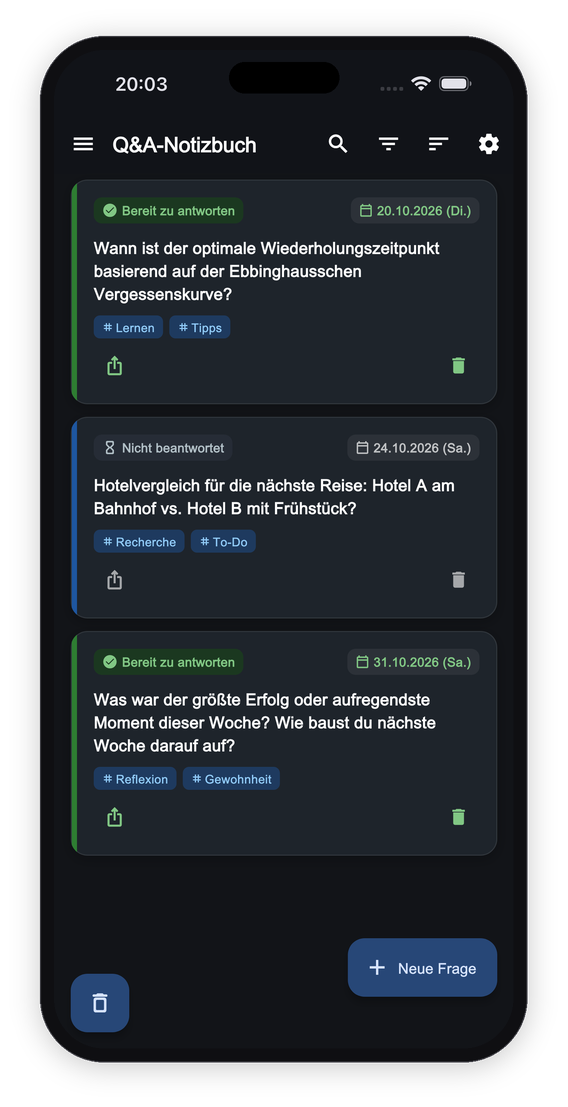Screen dimensions: 568x1107
Task: Tap the bottom-left trash bin floating button
Action: click(x=100, y=1003)
